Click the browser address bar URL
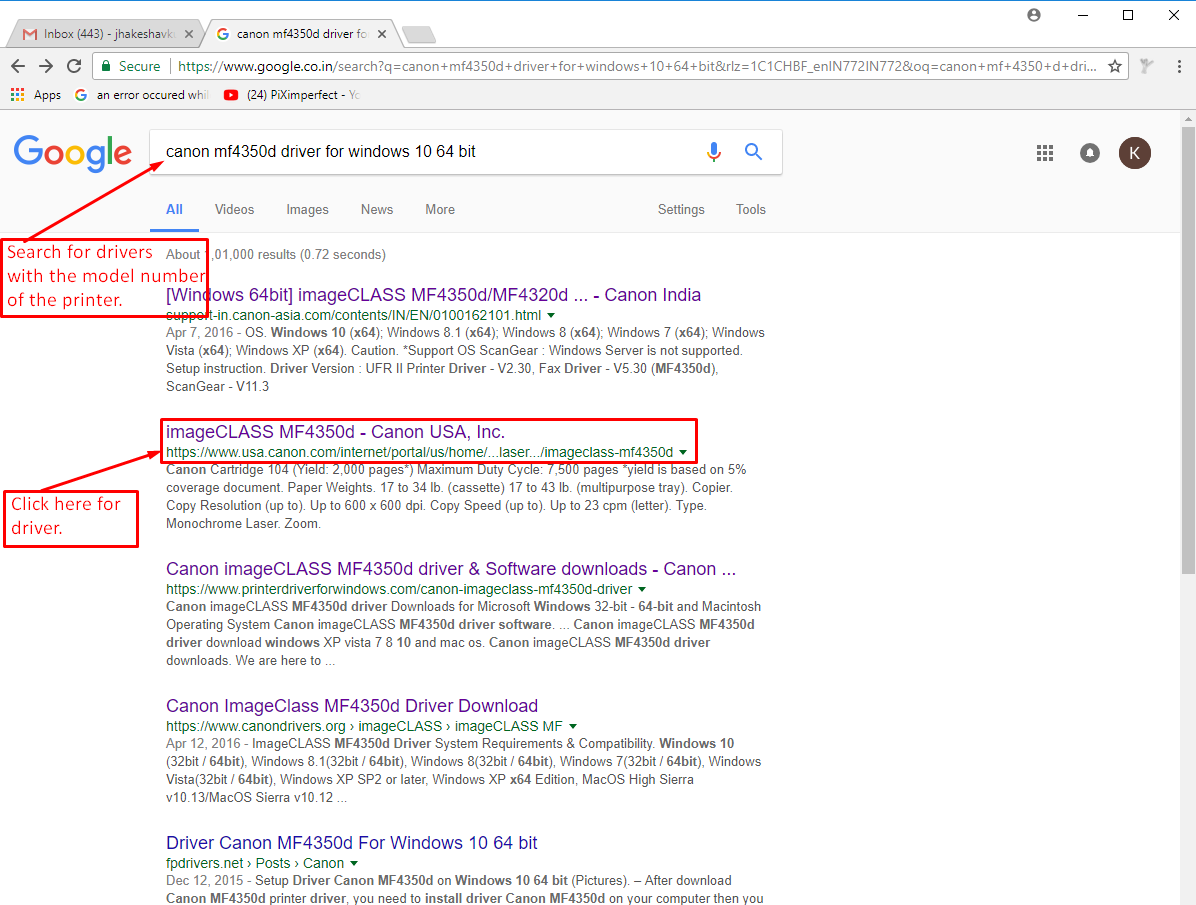This screenshot has height=905, width=1196. click(x=637, y=66)
